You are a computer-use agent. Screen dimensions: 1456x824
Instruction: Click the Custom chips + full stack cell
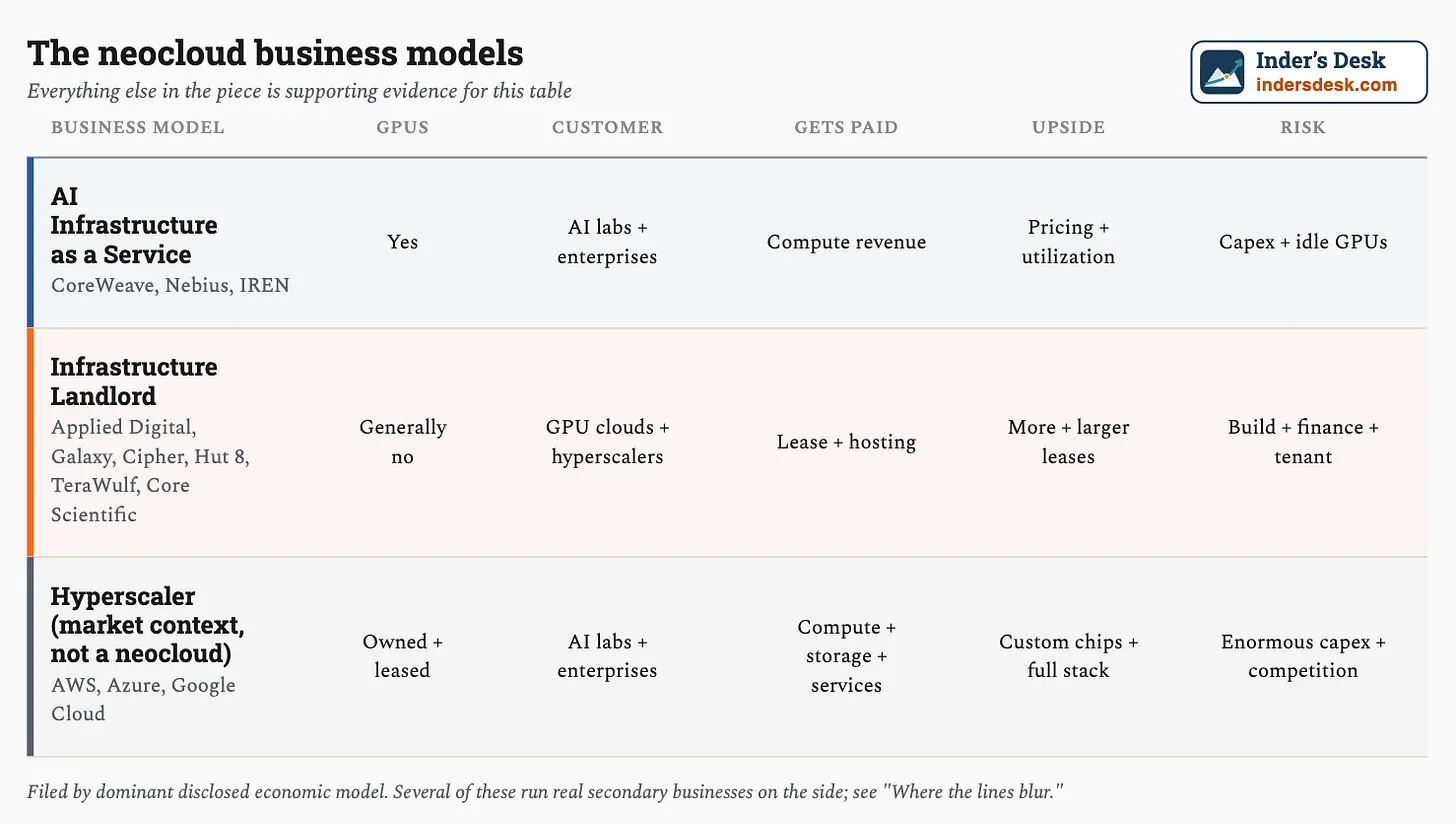click(x=1068, y=656)
